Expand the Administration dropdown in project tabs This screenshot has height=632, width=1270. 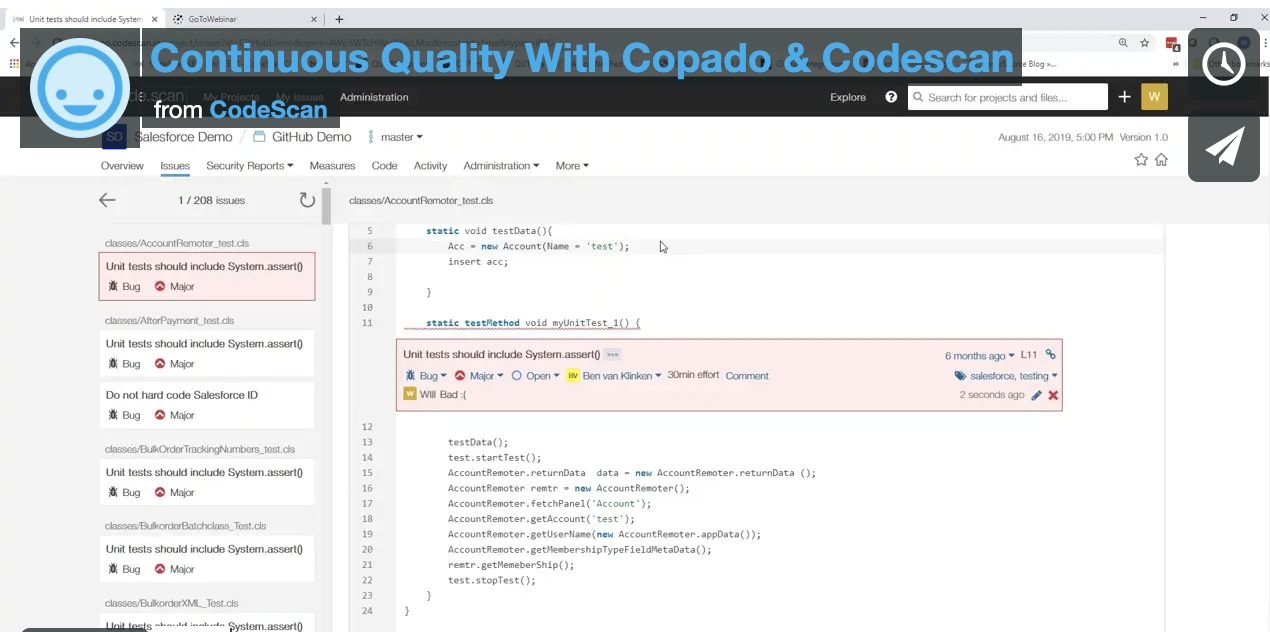[x=501, y=166]
